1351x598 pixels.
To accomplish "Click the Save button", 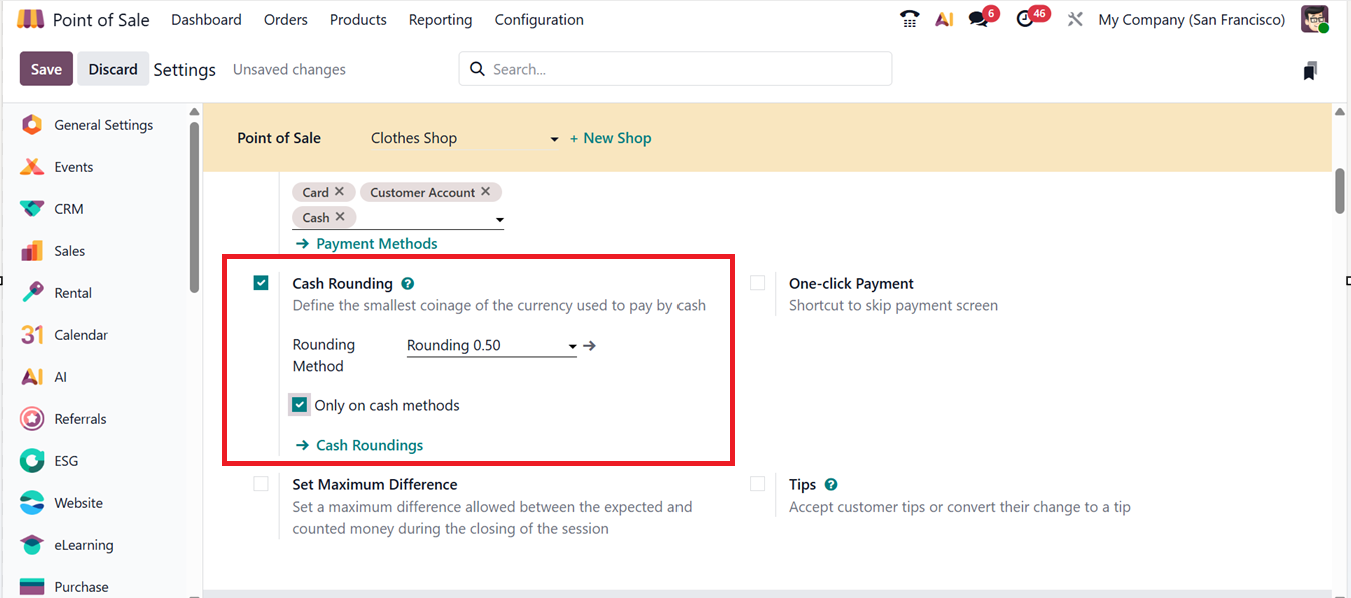I will pos(46,69).
